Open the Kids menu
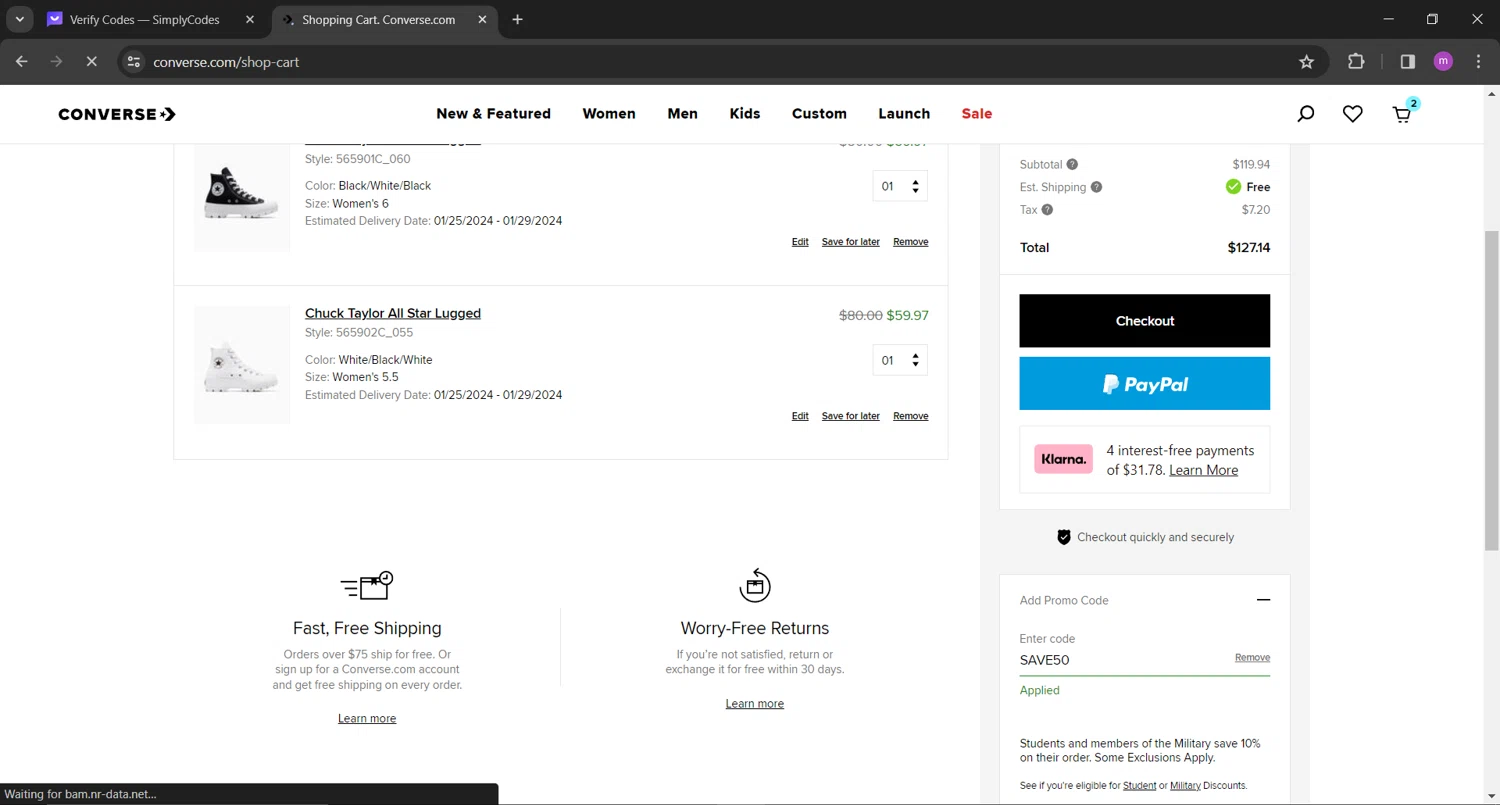 click(x=745, y=114)
